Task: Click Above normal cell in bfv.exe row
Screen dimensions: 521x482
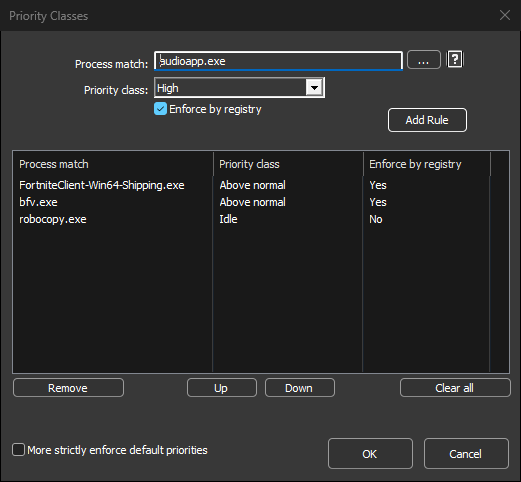Action: click(x=252, y=202)
